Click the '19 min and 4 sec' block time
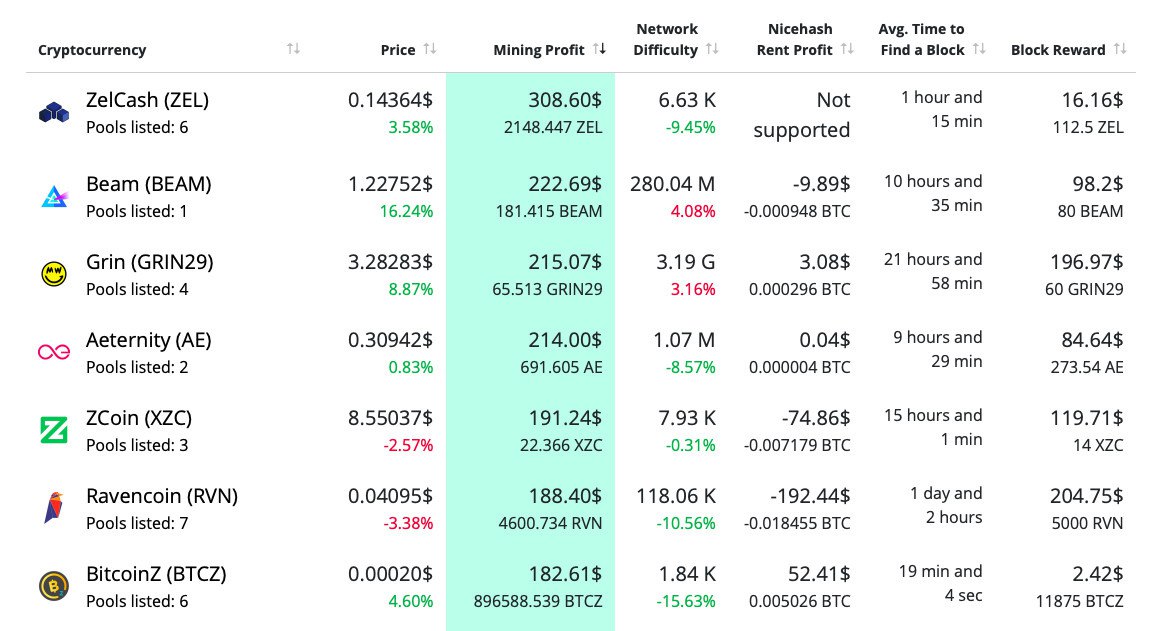The height and width of the screenshot is (631, 1164). coord(941,583)
